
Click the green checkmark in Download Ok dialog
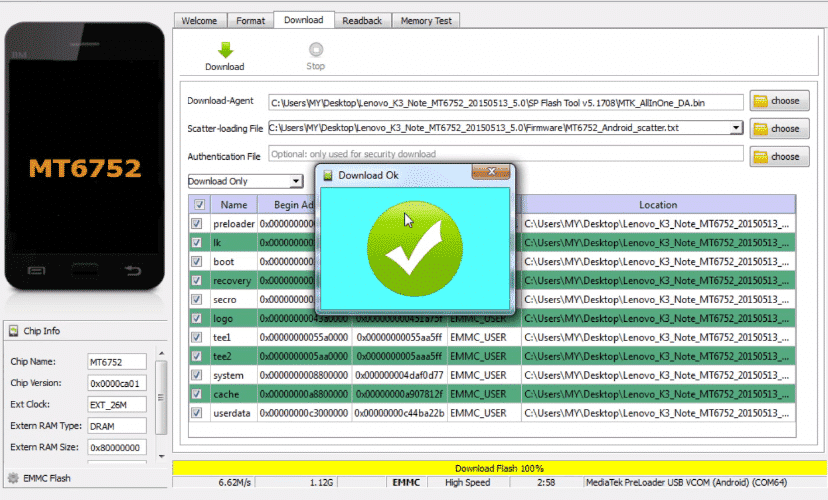(415, 248)
